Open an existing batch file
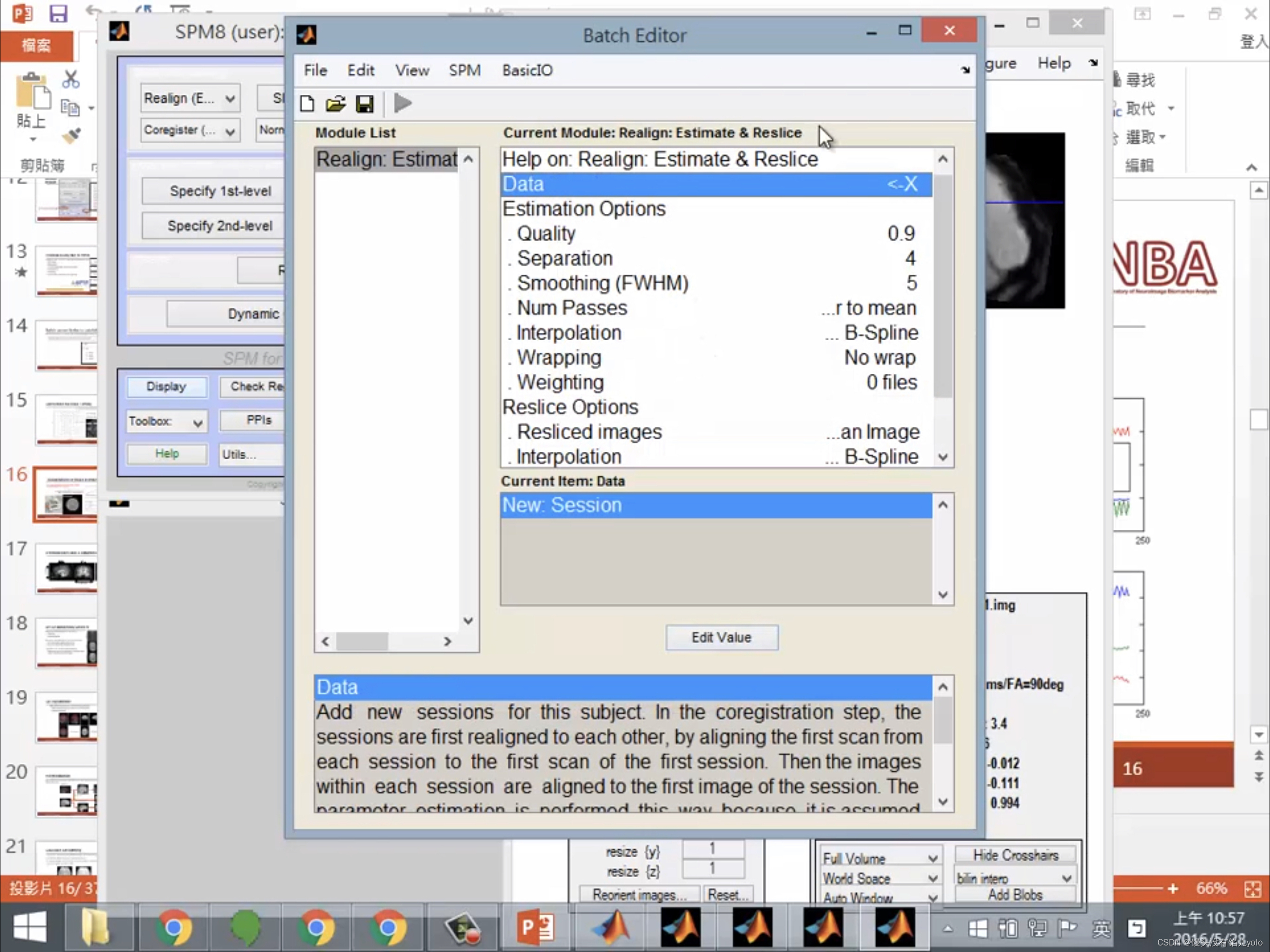The image size is (1270, 952). pos(336,103)
